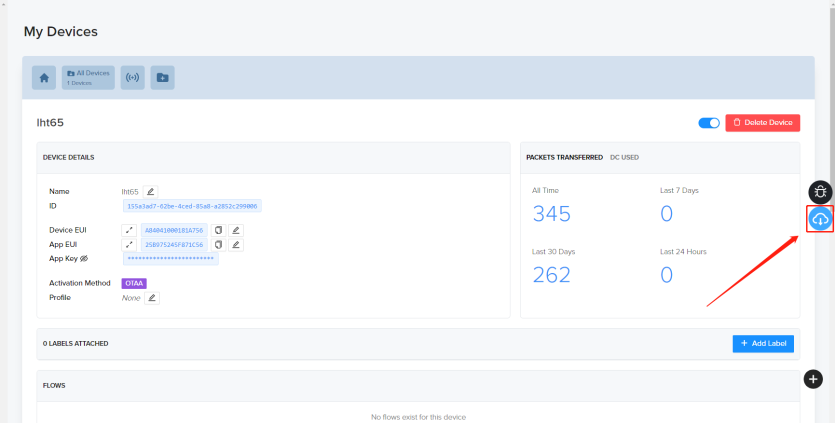Edit the App EUI pencil icon
The height and width of the screenshot is (423, 835).
click(236, 245)
